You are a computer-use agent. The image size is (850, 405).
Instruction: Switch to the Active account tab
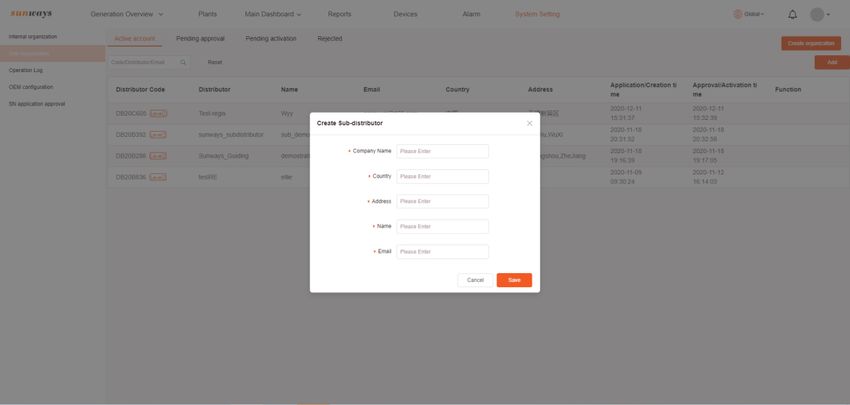pos(134,39)
